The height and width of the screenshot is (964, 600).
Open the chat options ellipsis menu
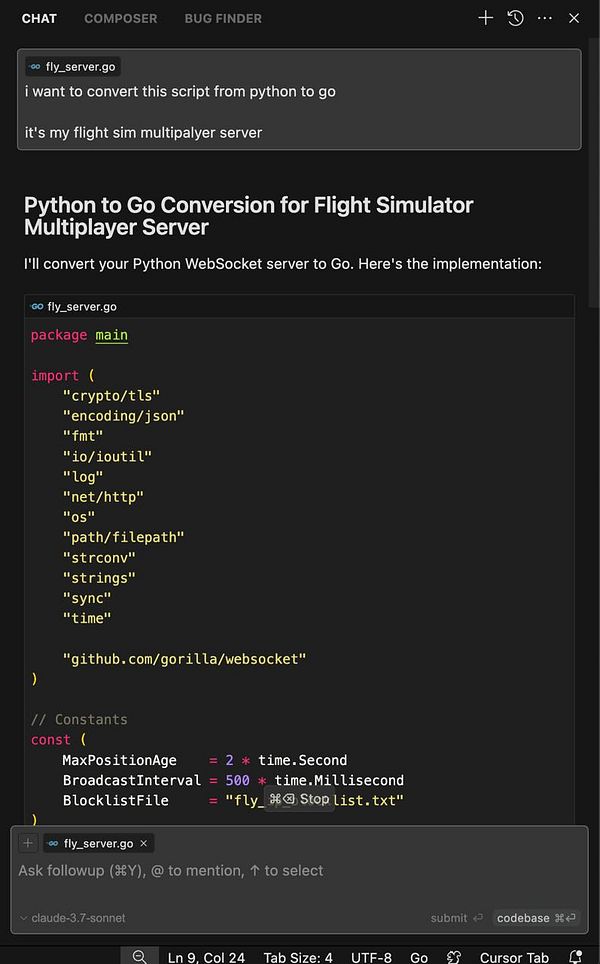544,17
